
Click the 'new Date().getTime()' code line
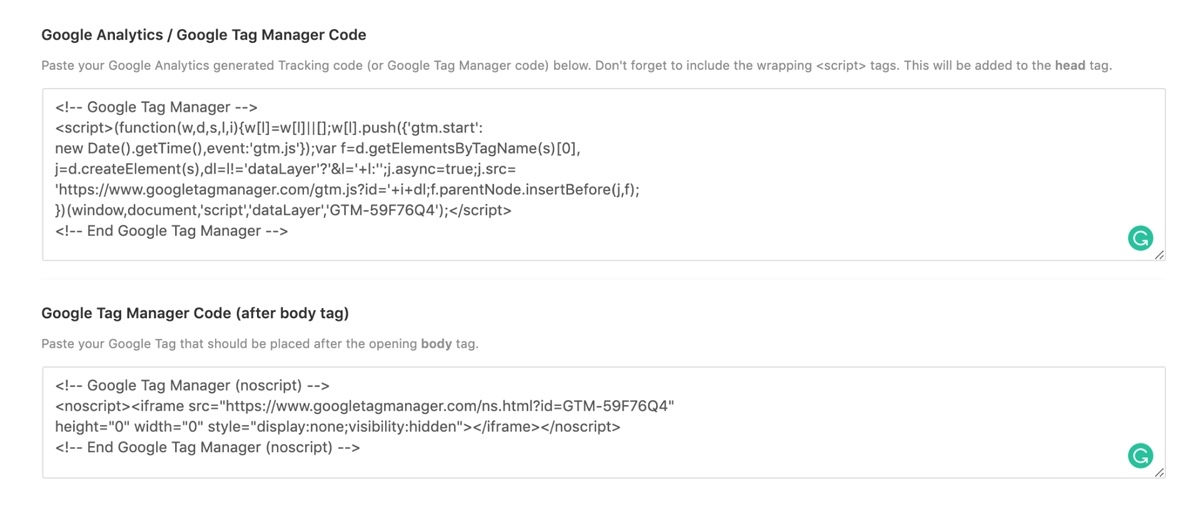coord(318,148)
